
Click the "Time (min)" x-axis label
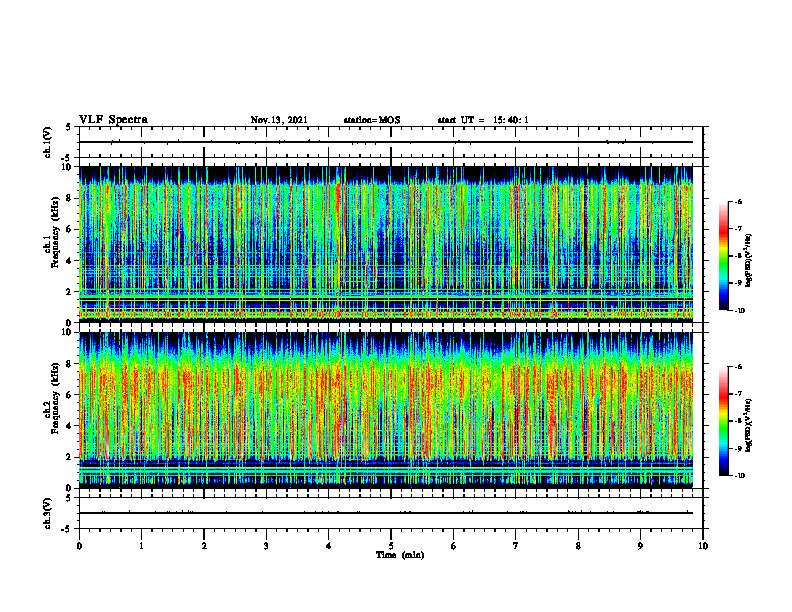click(400, 555)
